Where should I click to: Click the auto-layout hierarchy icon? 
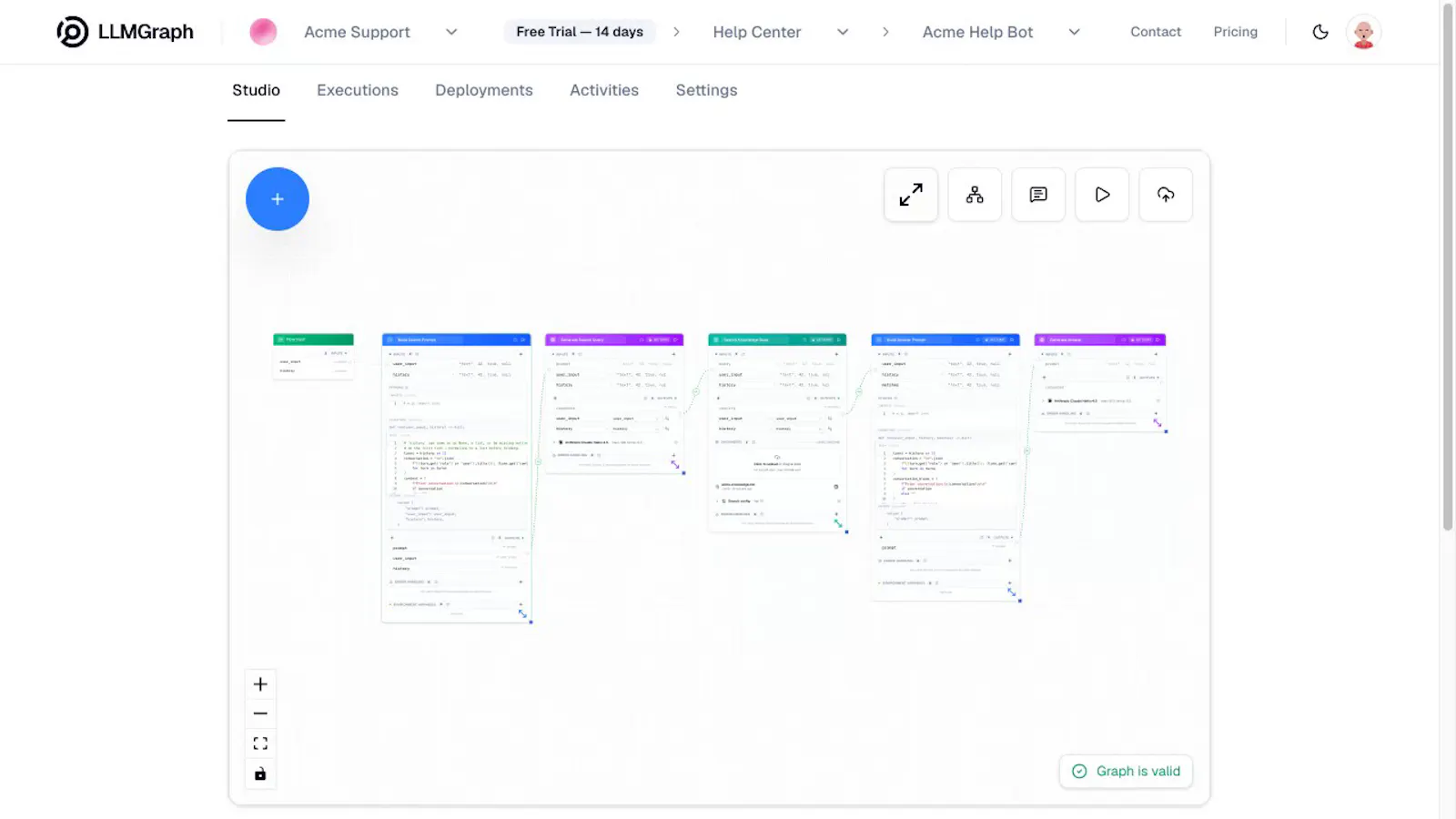coord(975,195)
